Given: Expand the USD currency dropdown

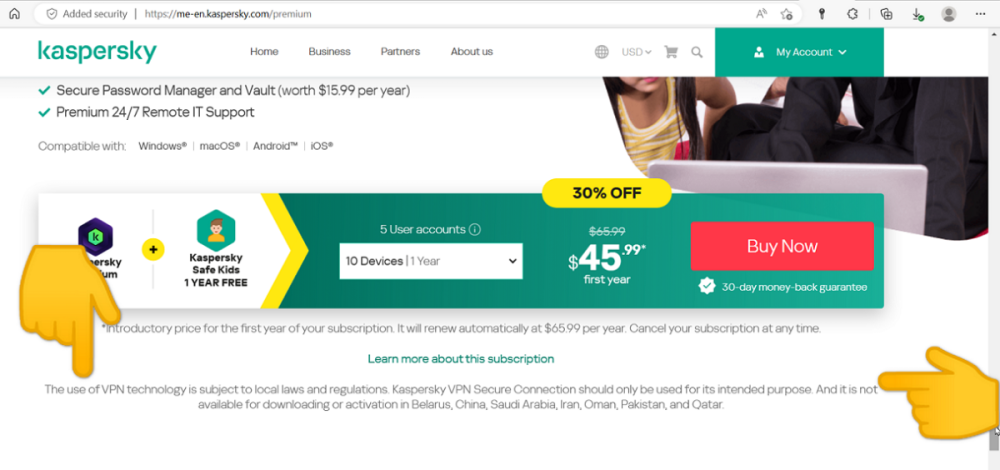Looking at the screenshot, I should (x=636, y=52).
